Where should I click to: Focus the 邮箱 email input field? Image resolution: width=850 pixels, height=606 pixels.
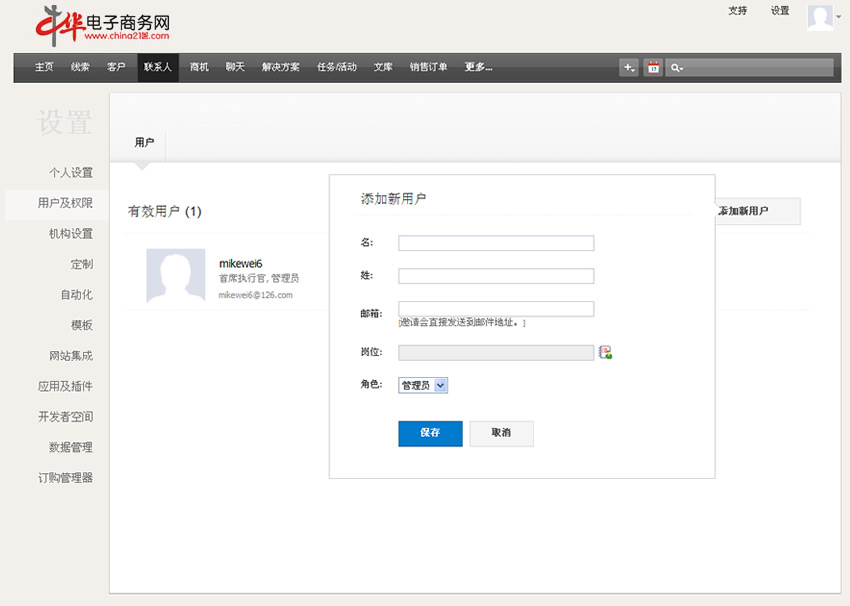496,309
